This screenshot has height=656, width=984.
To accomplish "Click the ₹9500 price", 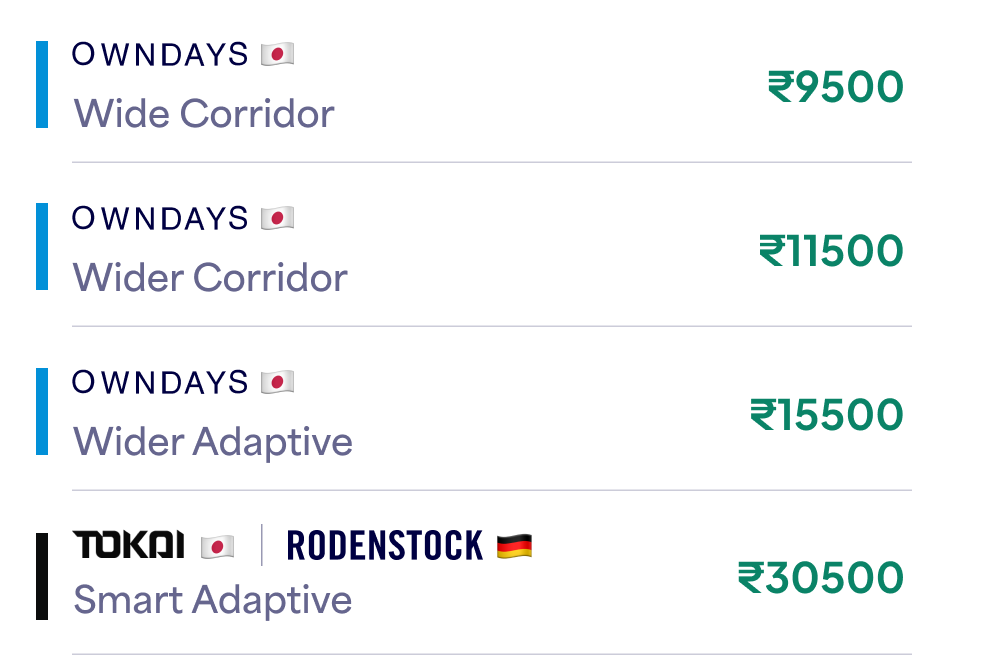I will (x=835, y=87).
